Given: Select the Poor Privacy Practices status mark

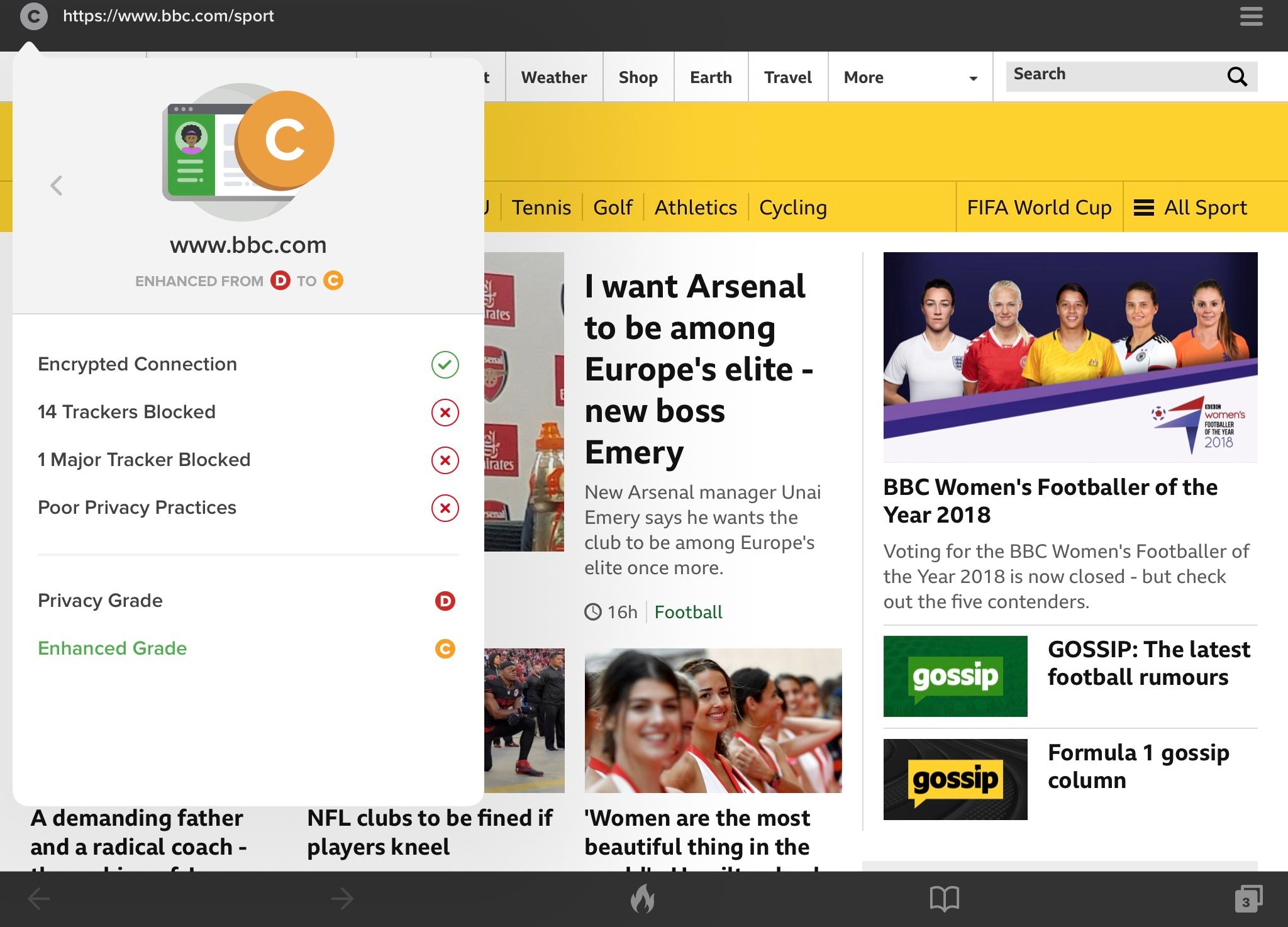Looking at the screenshot, I should pos(445,508).
